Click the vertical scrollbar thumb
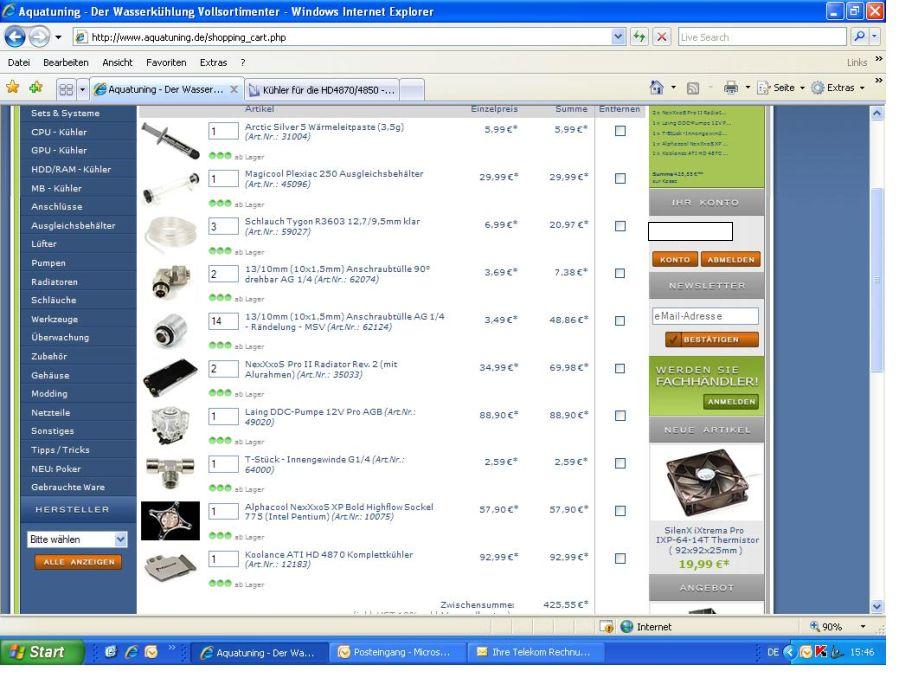 pos(877,280)
